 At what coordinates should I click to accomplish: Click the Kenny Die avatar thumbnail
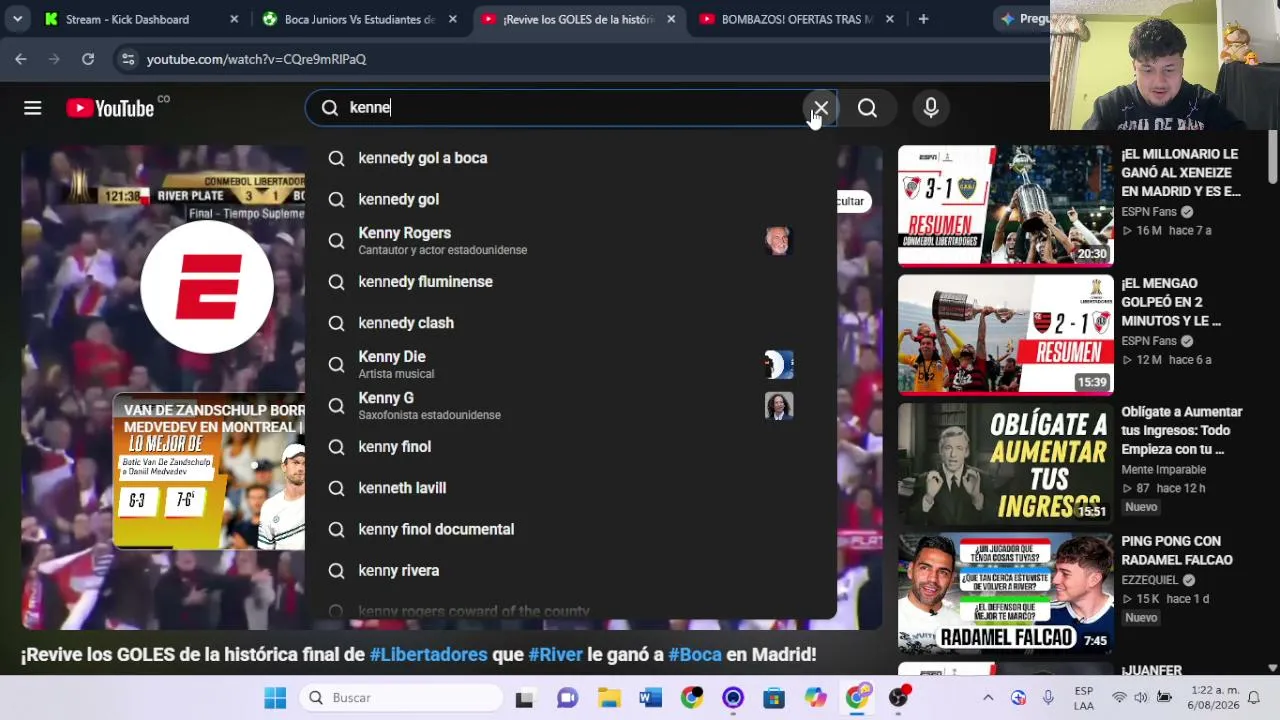(779, 365)
